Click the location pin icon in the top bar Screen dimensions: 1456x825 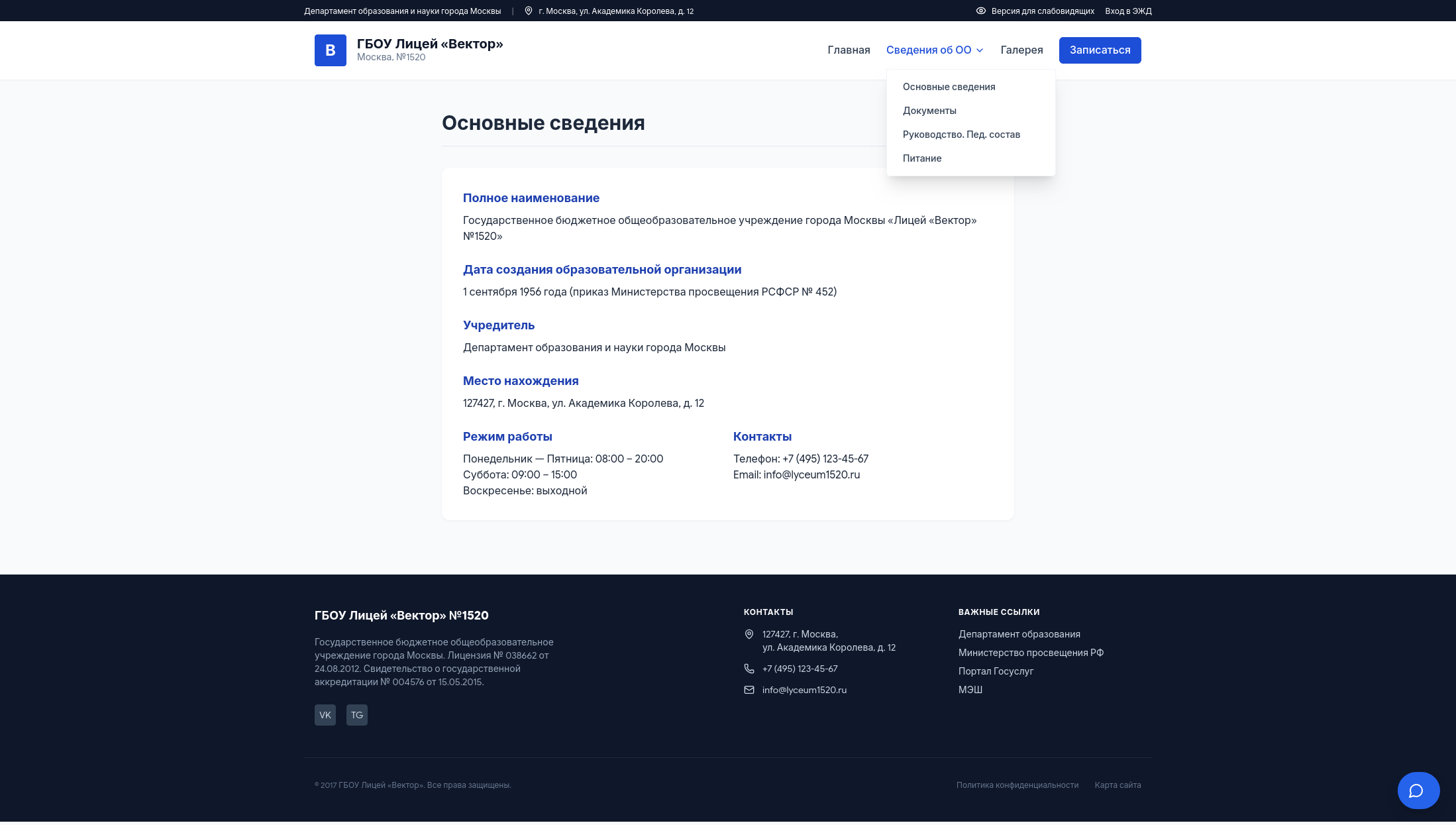pos(528,11)
